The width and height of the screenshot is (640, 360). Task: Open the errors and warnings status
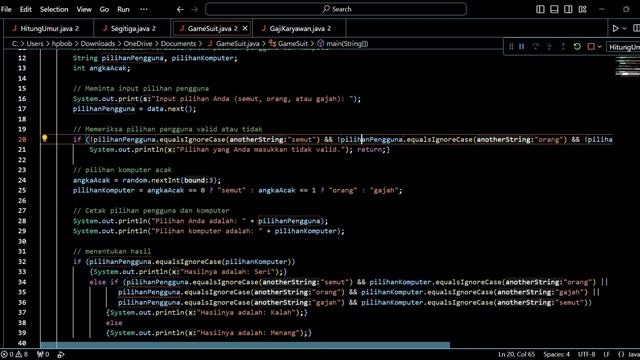coord(14,354)
